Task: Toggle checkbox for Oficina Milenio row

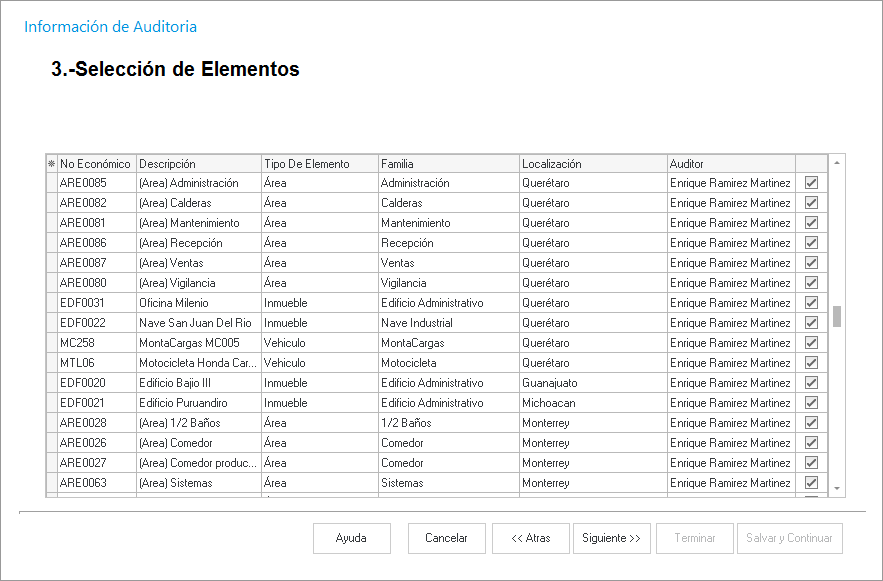Action: pyautogui.click(x=811, y=303)
